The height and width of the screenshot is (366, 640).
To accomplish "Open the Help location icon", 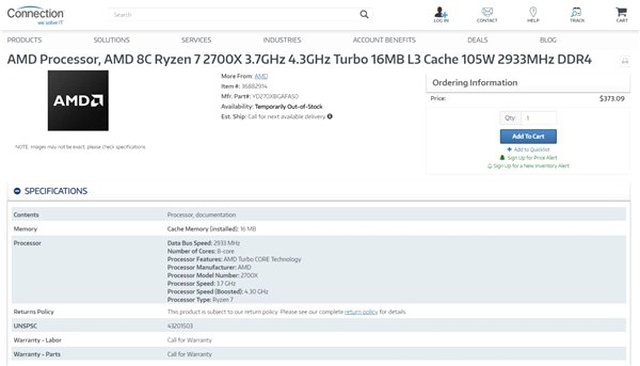I will coord(533,14).
